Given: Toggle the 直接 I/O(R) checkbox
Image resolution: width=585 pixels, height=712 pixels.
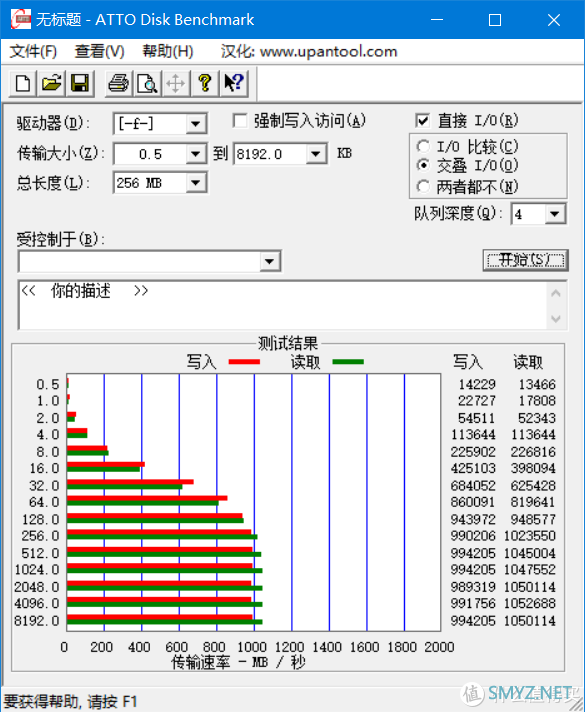Looking at the screenshot, I should [422, 121].
